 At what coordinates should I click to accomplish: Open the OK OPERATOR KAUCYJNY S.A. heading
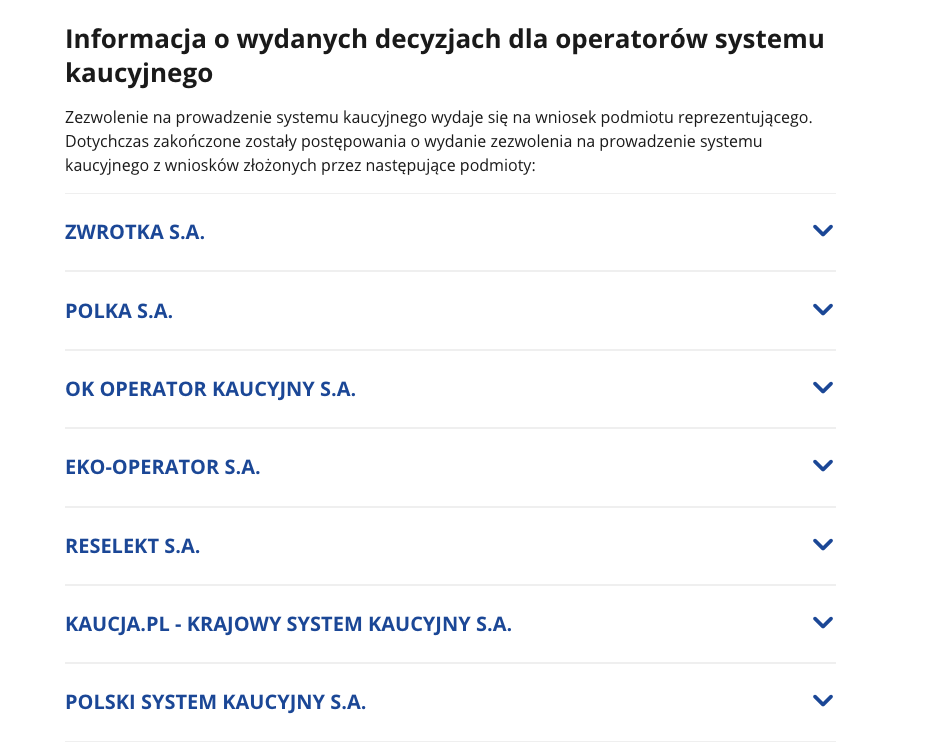[x=210, y=389]
